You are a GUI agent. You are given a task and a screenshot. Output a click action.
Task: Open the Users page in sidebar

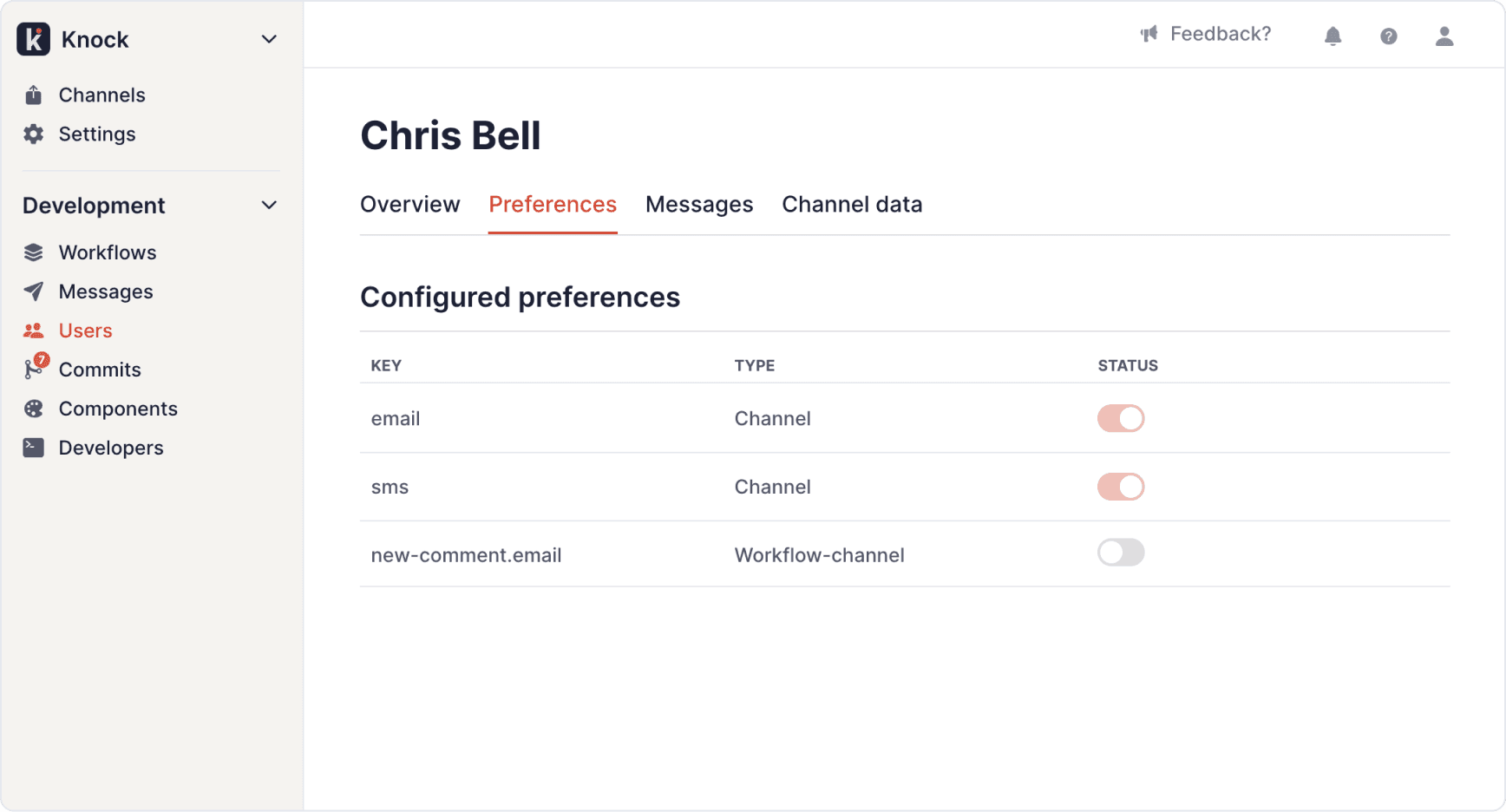[x=85, y=331]
